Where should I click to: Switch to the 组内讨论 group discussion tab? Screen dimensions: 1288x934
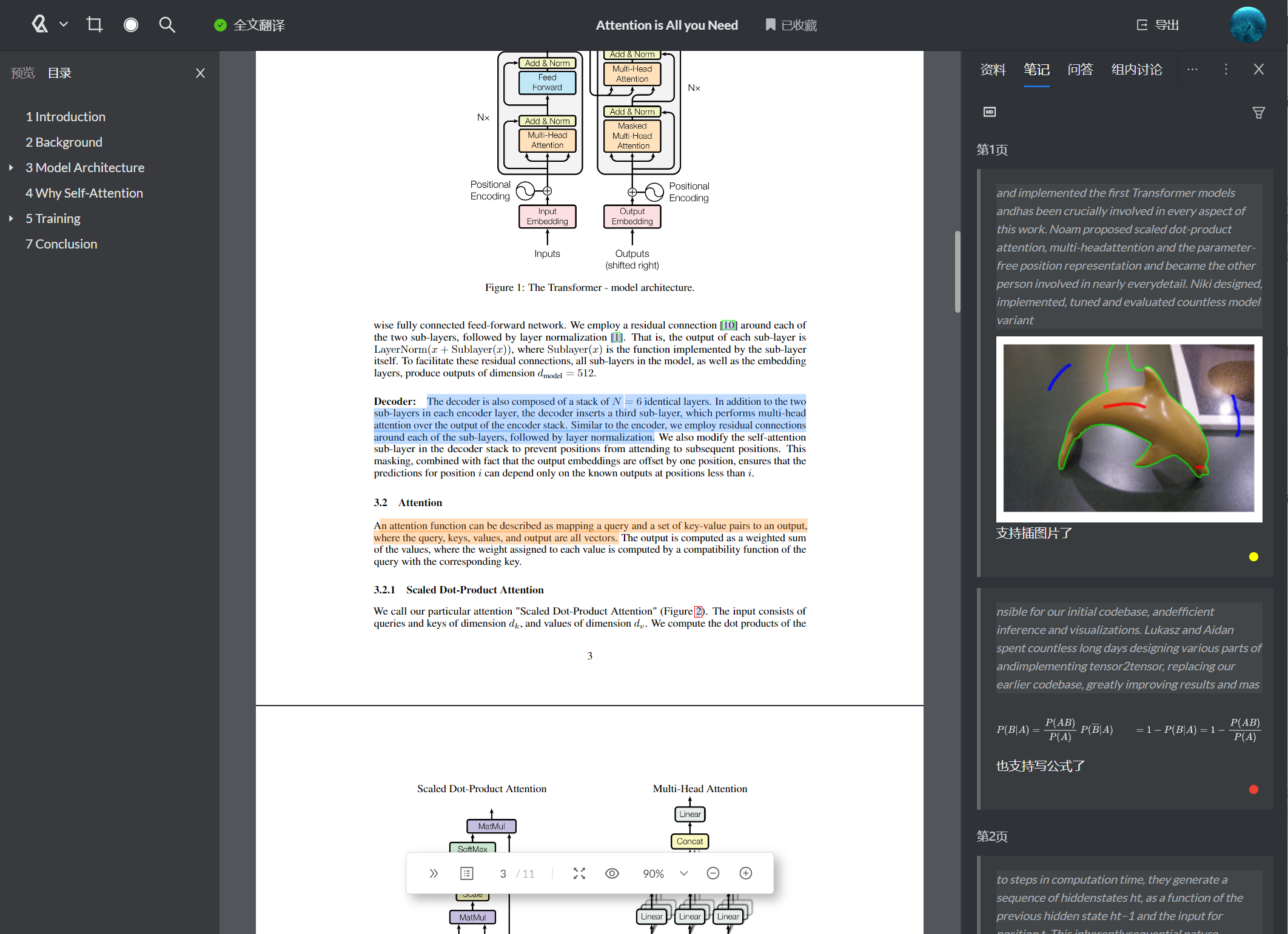click(x=1136, y=70)
